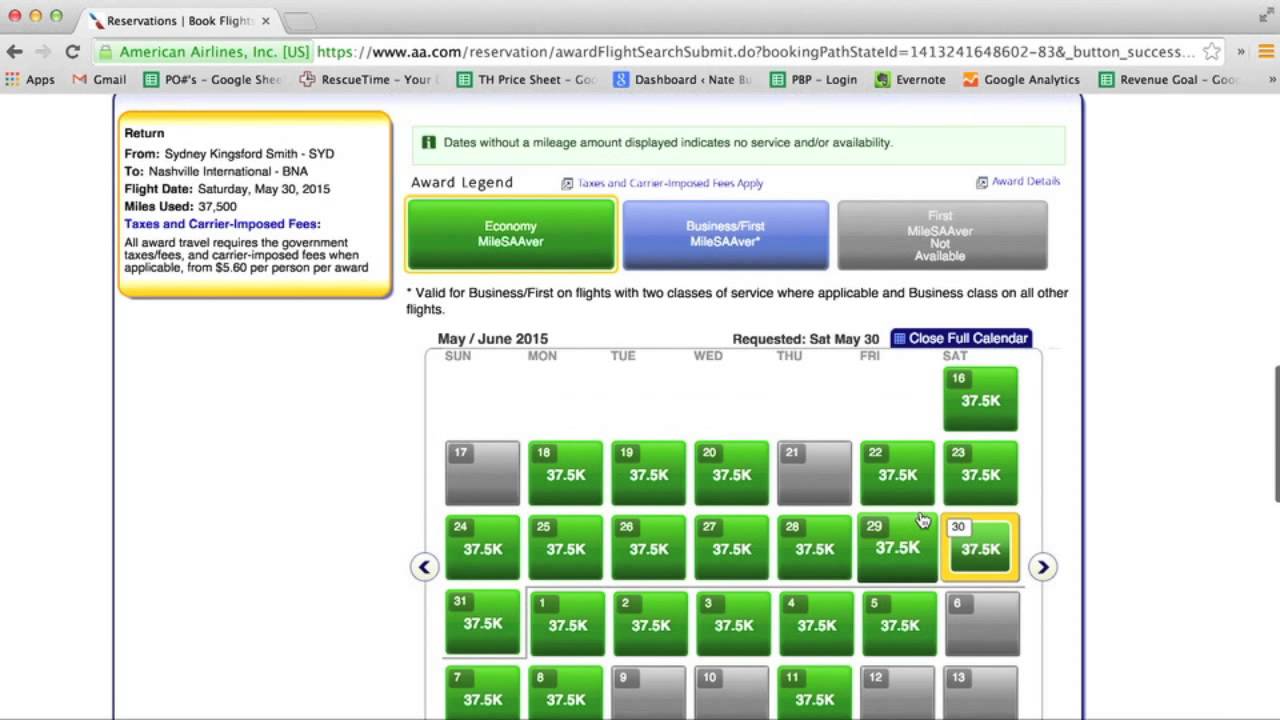Select June 7 at 37.5K
The height and width of the screenshot is (720, 1280).
click(x=482, y=692)
